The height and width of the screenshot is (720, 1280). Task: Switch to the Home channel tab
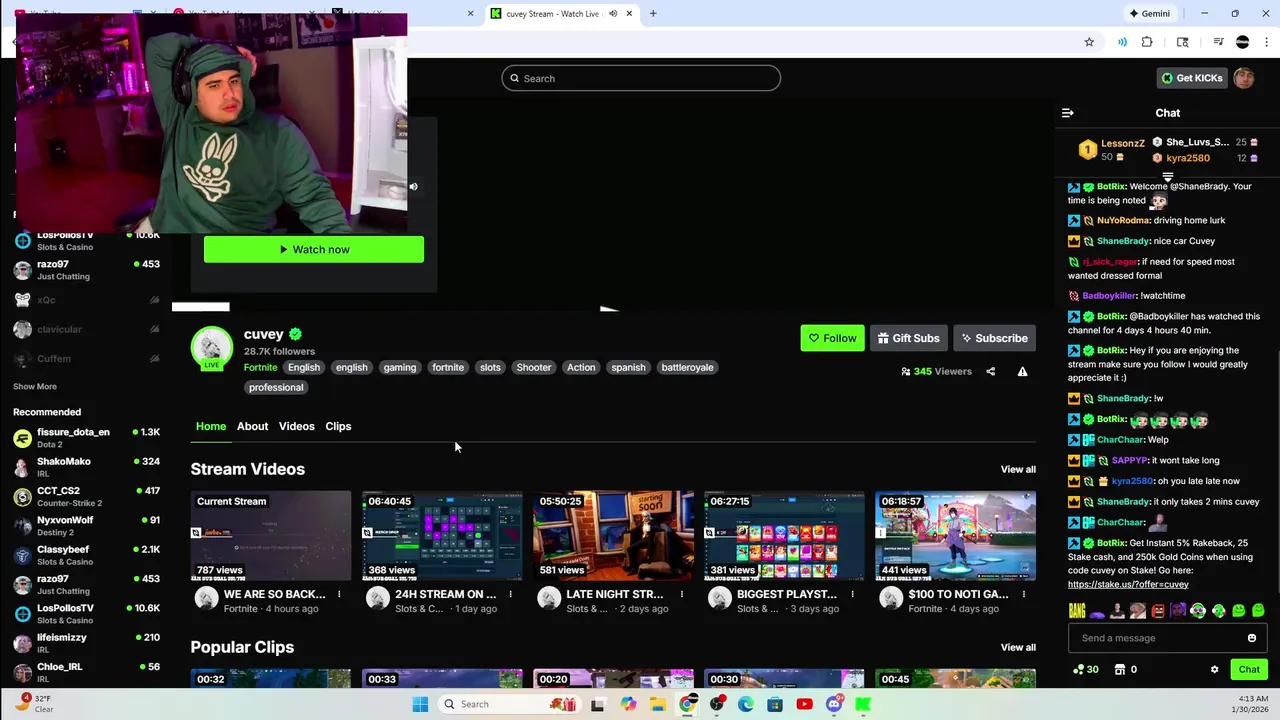[211, 426]
